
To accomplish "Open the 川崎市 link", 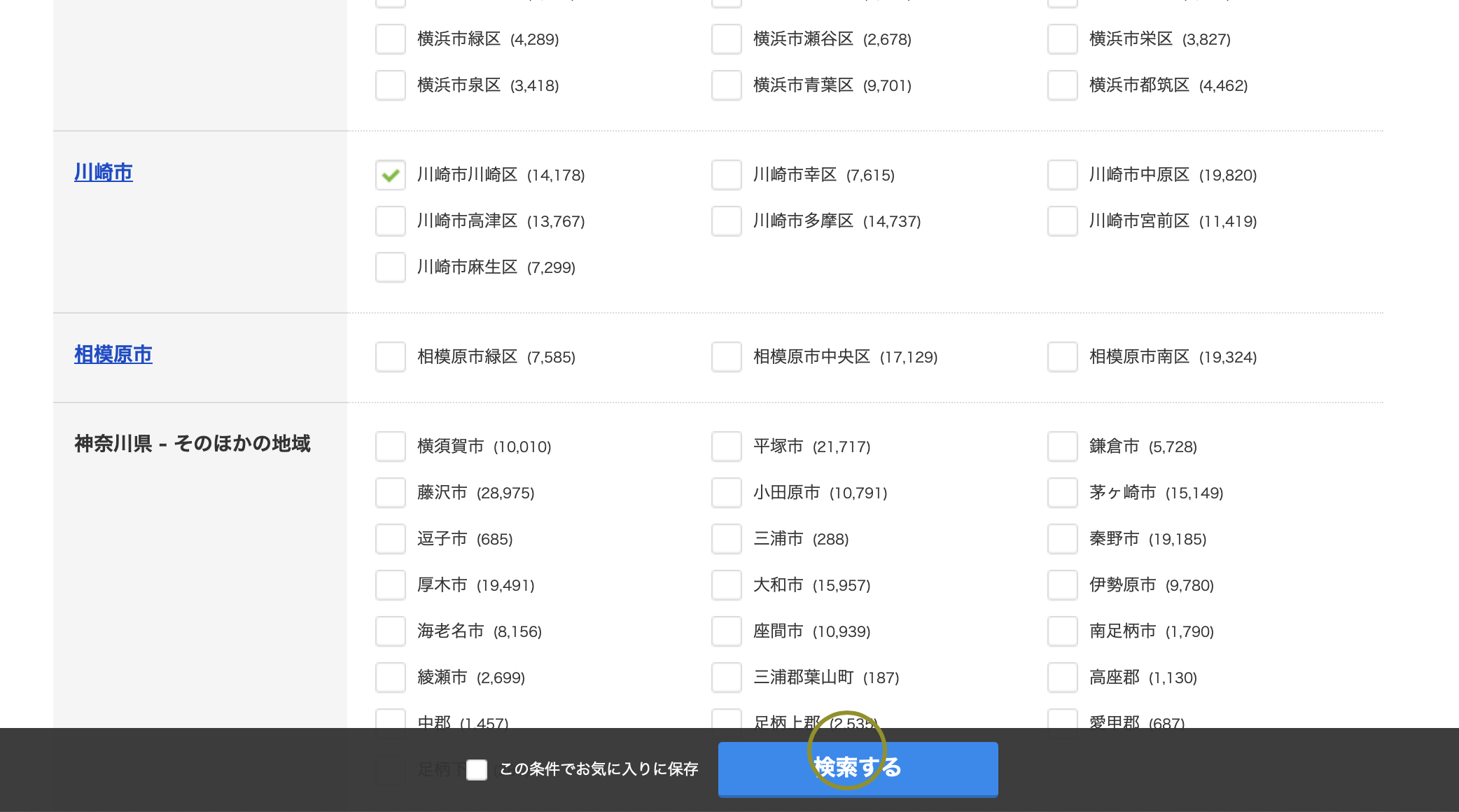I will [104, 172].
